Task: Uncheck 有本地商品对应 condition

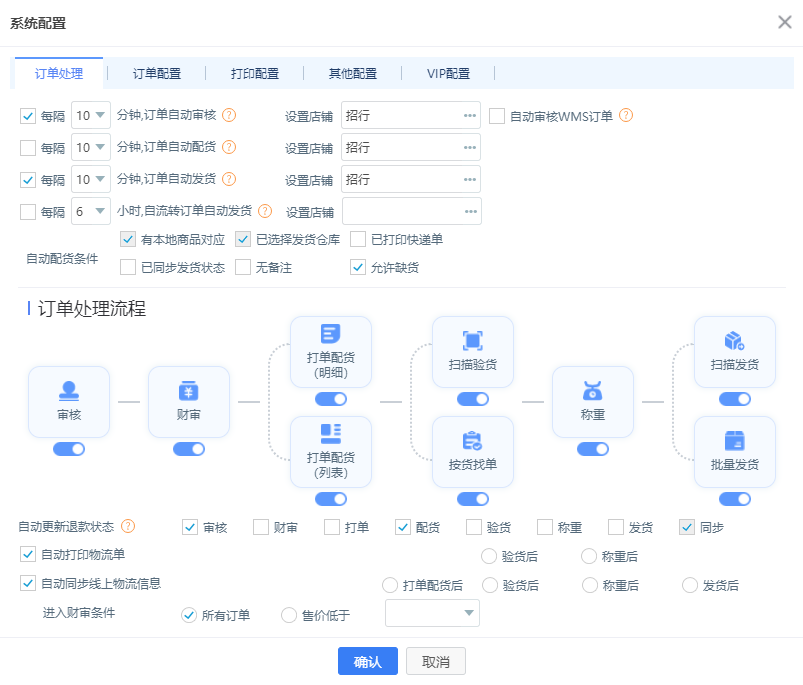Action: coord(128,239)
